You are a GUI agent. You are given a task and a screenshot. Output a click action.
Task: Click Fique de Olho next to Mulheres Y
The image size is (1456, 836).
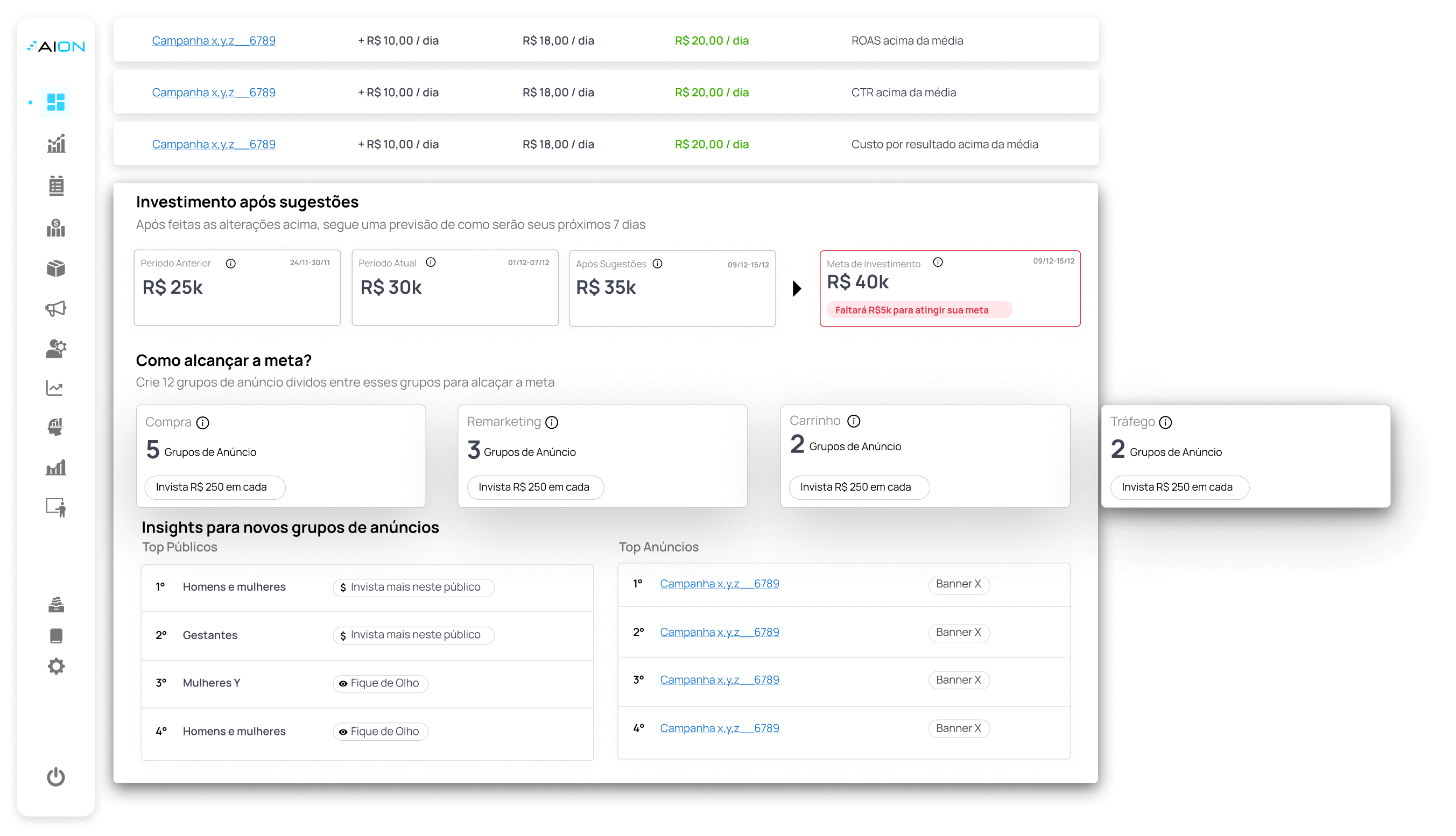coord(379,683)
